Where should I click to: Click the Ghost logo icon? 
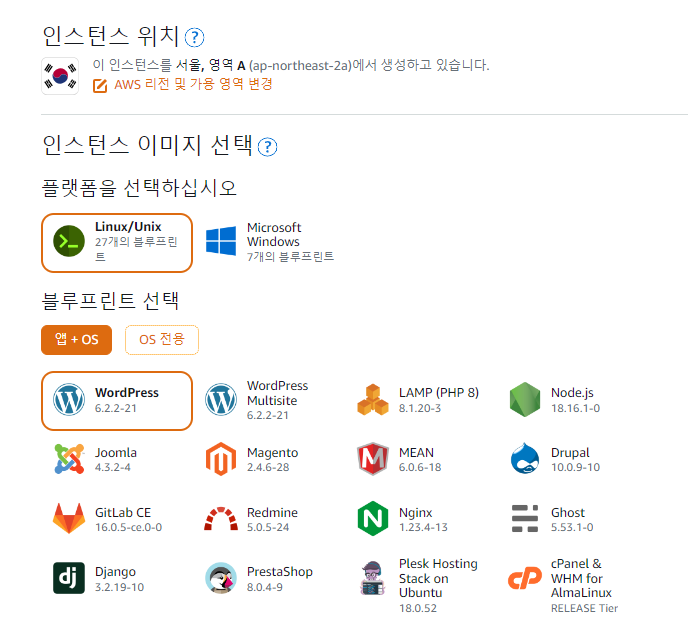pyautogui.click(x=525, y=518)
